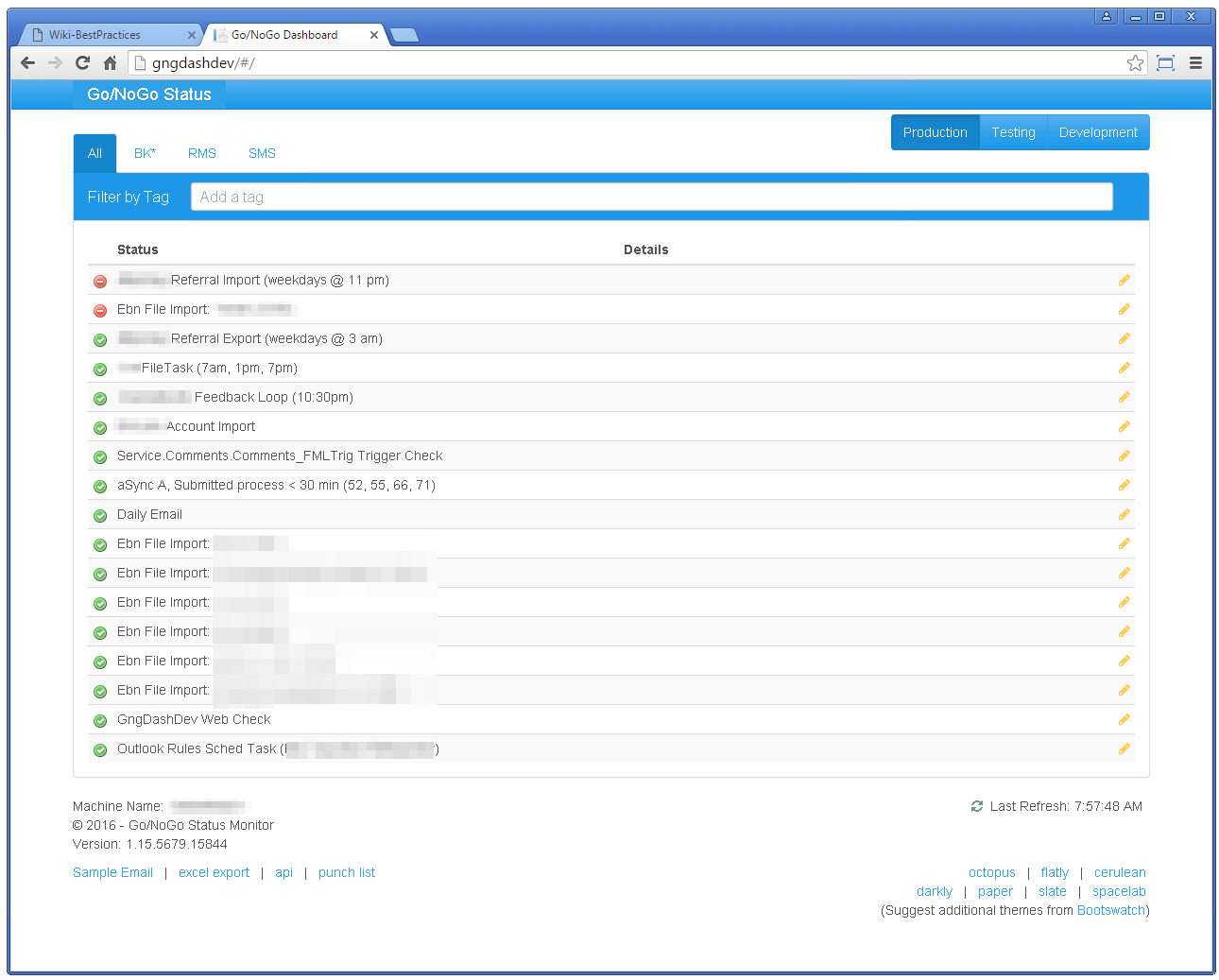Click pencil icon for Feedback Loop row
The width and height of the screenshot is (1219, 980).
(x=1124, y=397)
